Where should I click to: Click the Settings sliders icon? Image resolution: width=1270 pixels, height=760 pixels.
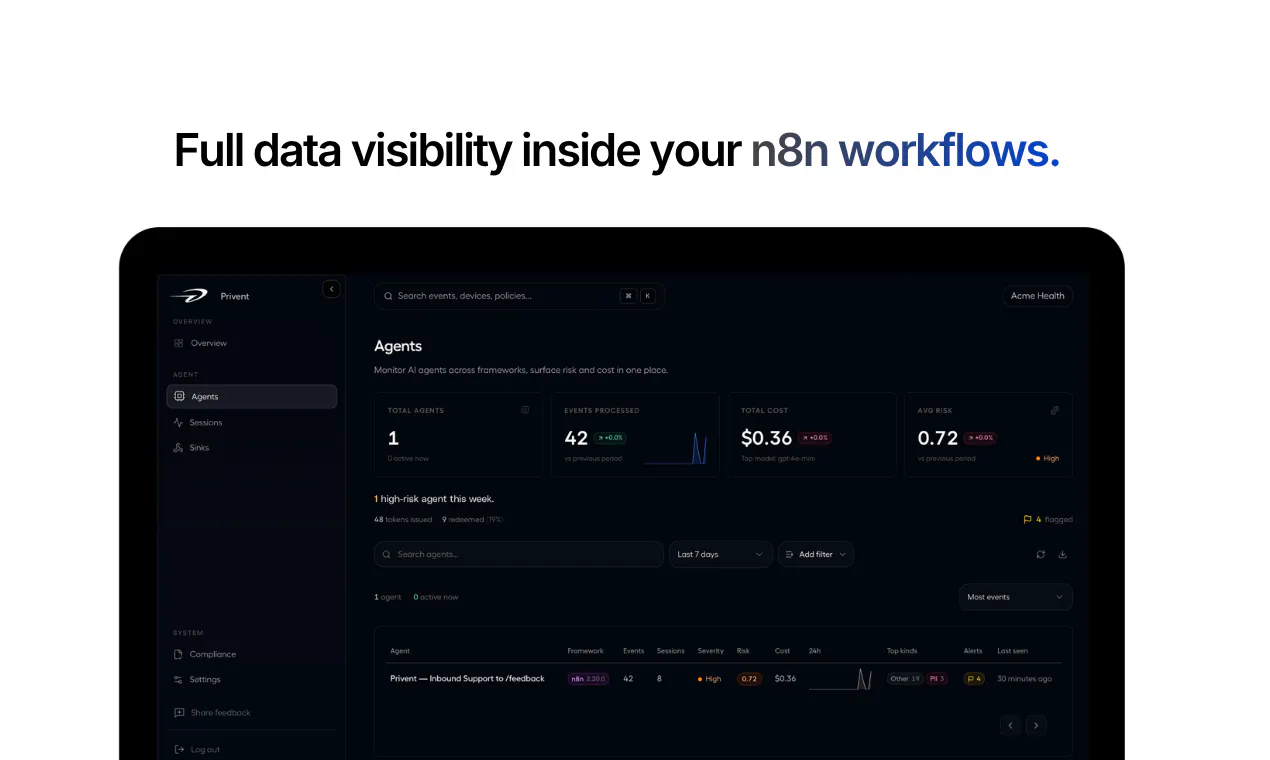pos(178,680)
